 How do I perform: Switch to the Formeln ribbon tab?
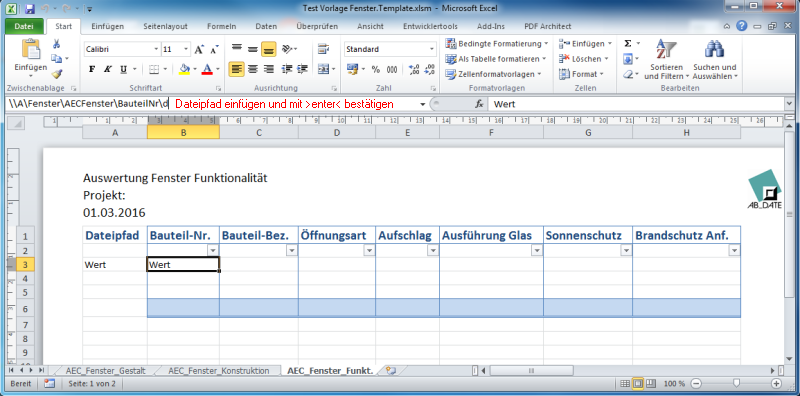(221, 27)
